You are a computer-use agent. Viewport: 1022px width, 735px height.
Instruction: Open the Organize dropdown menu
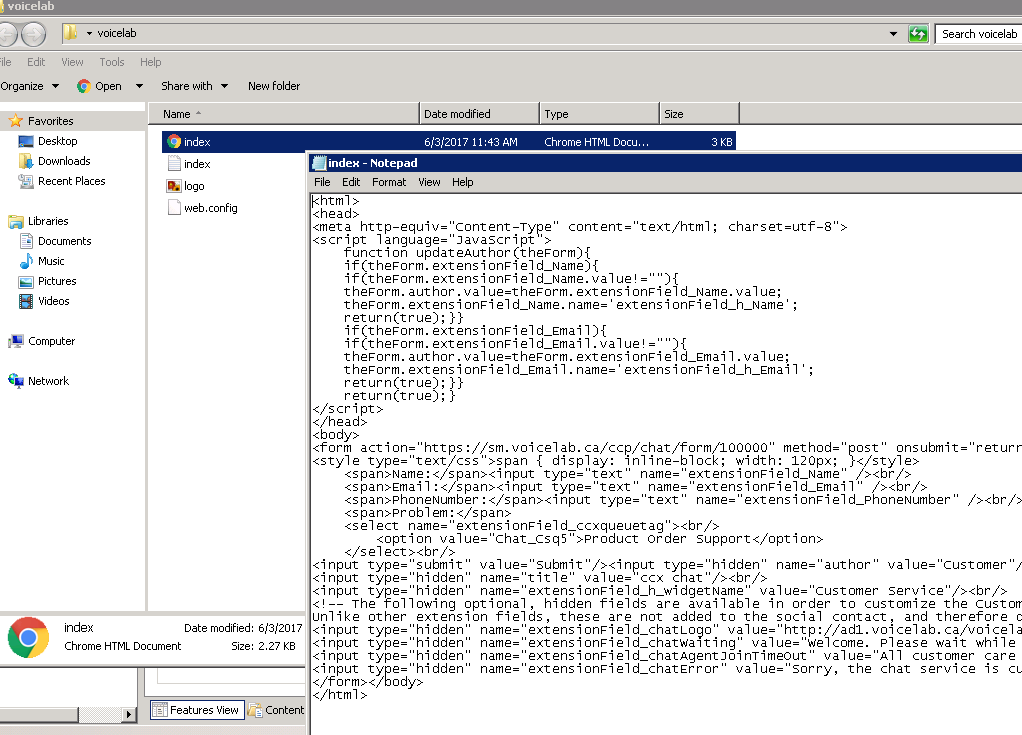click(x=30, y=86)
